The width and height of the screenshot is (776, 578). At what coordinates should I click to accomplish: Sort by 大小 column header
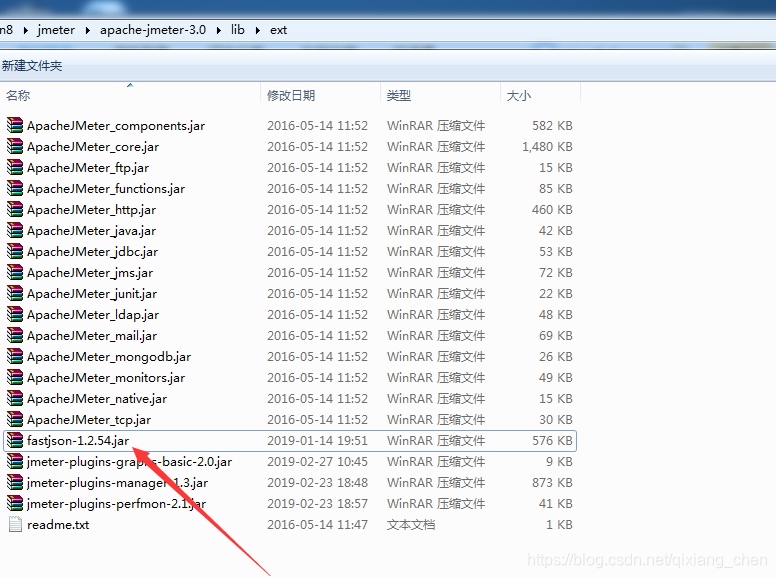pos(540,95)
